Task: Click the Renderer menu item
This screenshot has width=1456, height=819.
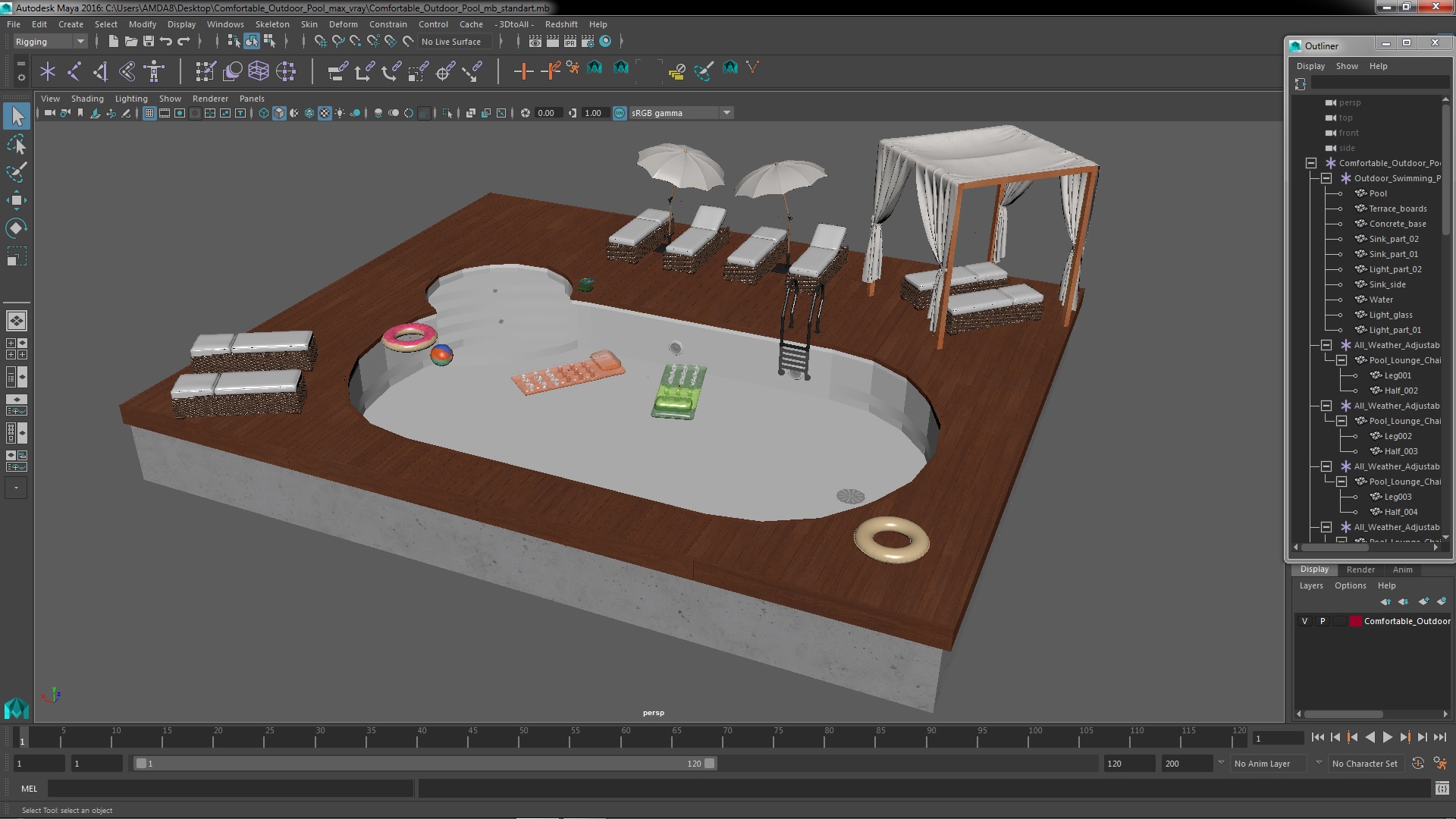Action: (x=210, y=98)
